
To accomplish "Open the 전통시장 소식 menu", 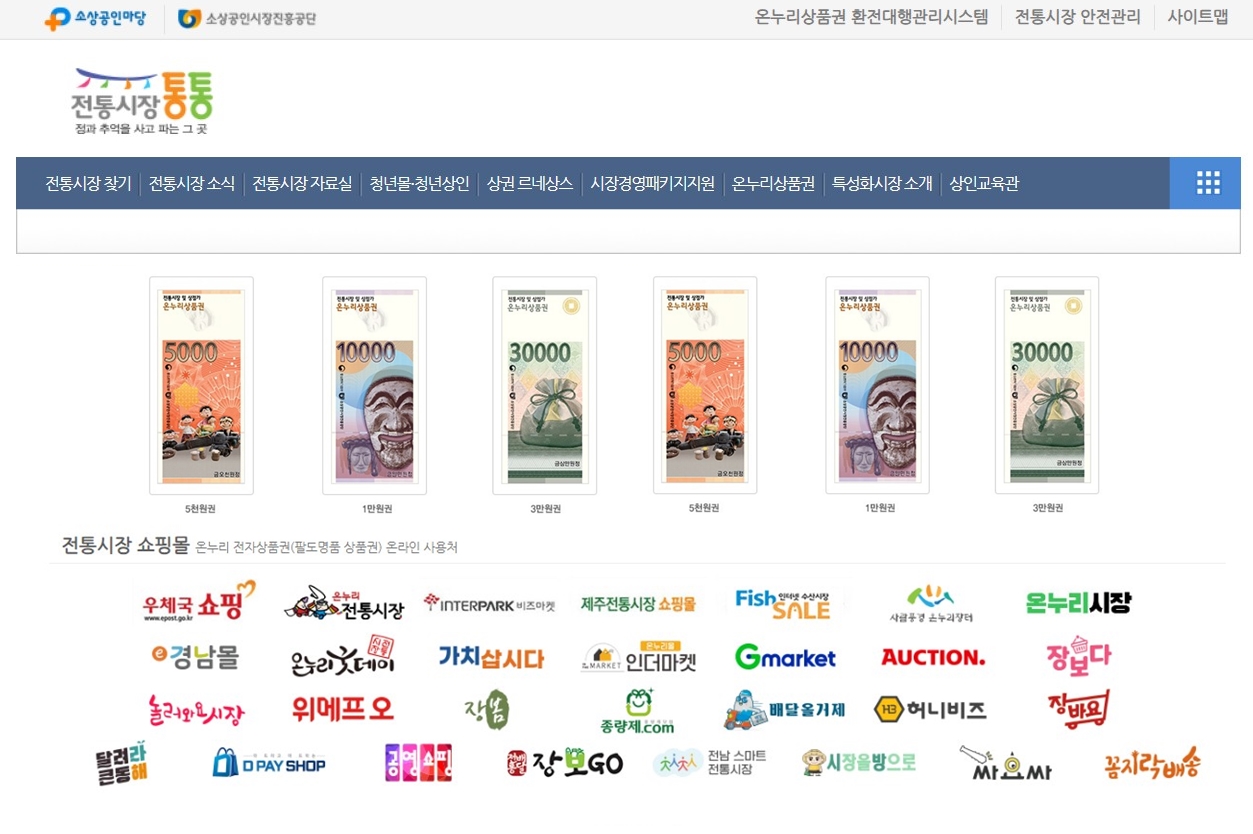I will (x=192, y=184).
